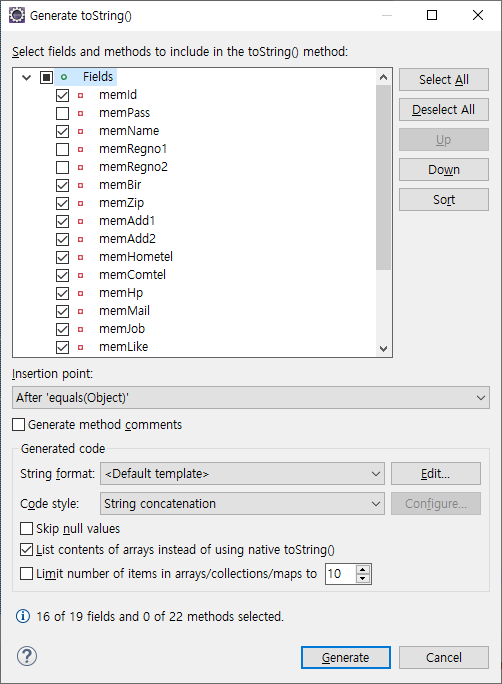Viewport: 502px width, 684px height.
Task: Click the red field icon beside memJob
Action: pyautogui.click(x=80, y=329)
